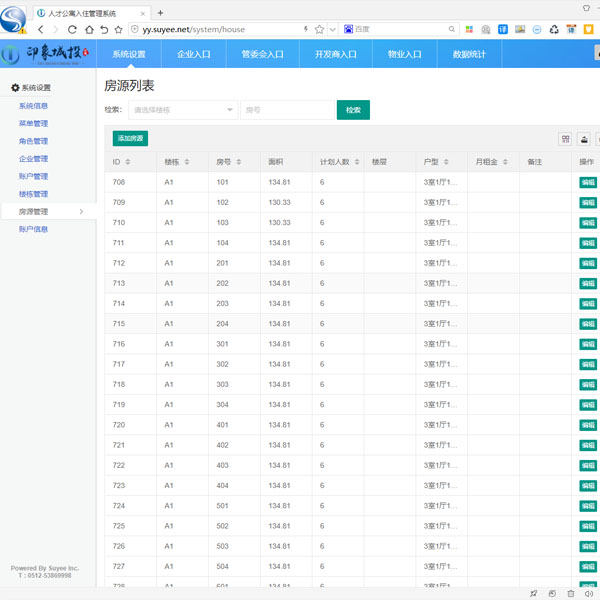Click the export icon in table toolbar
Image resolution: width=600 pixels, height=600 pixels.
pyautogui.click(x=583, y=139)
